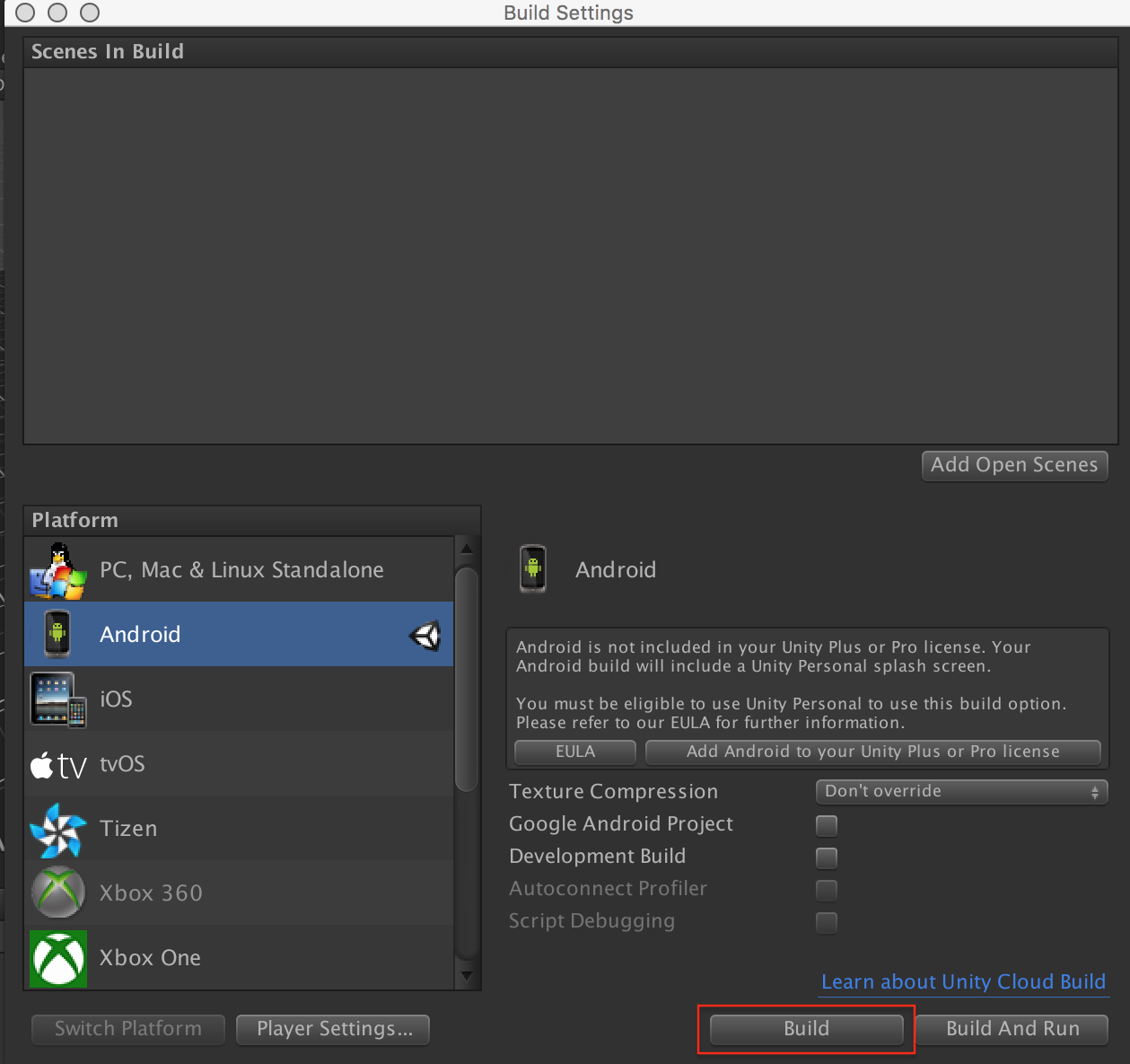Toggle the Autoconnect Profiler checkbox
The width and height of the screenshot is (1130, 1064).
827,890
